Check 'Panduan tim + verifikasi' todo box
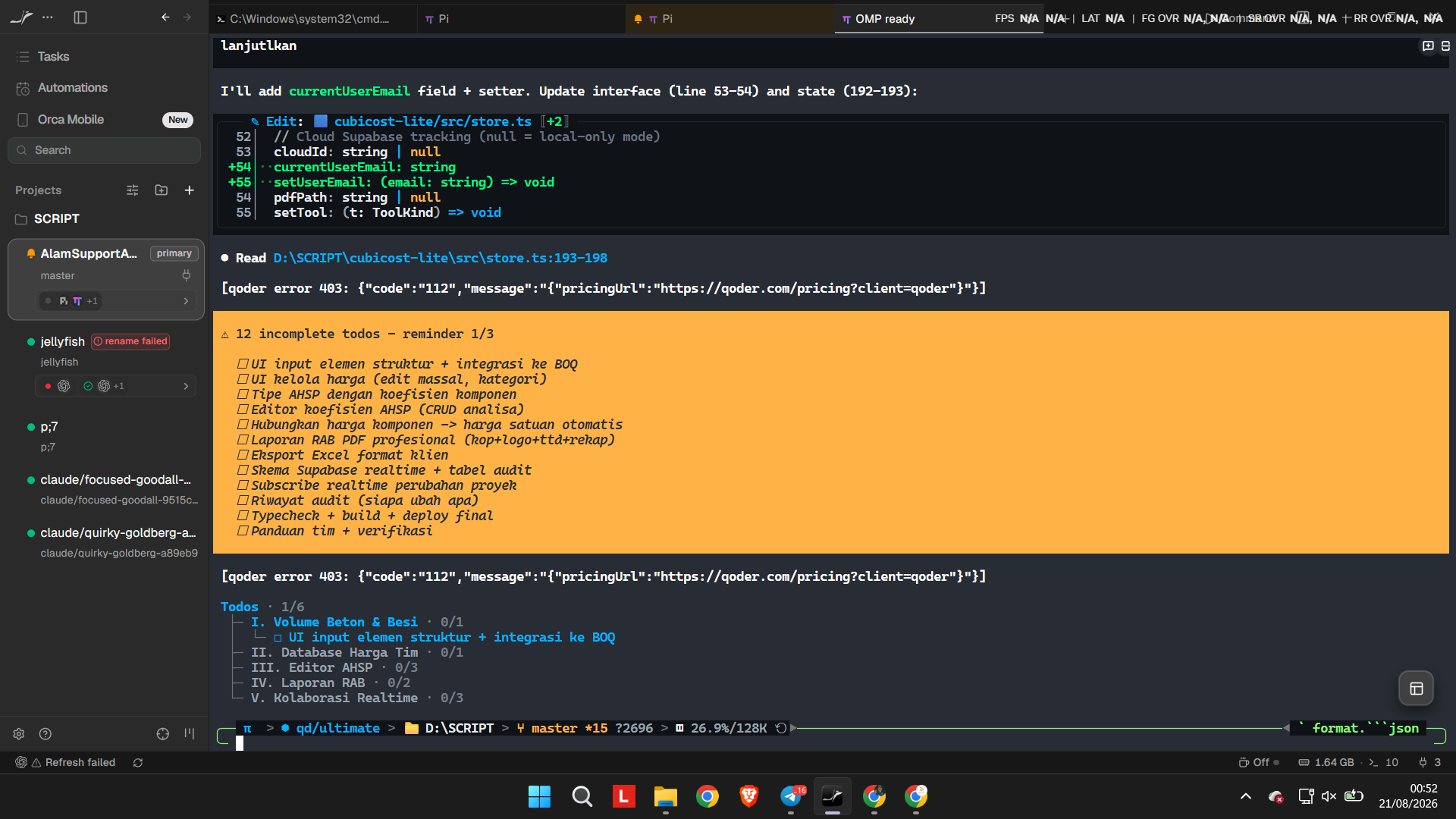The height and width of the screenshot is (819, 1456). point(243,531)
